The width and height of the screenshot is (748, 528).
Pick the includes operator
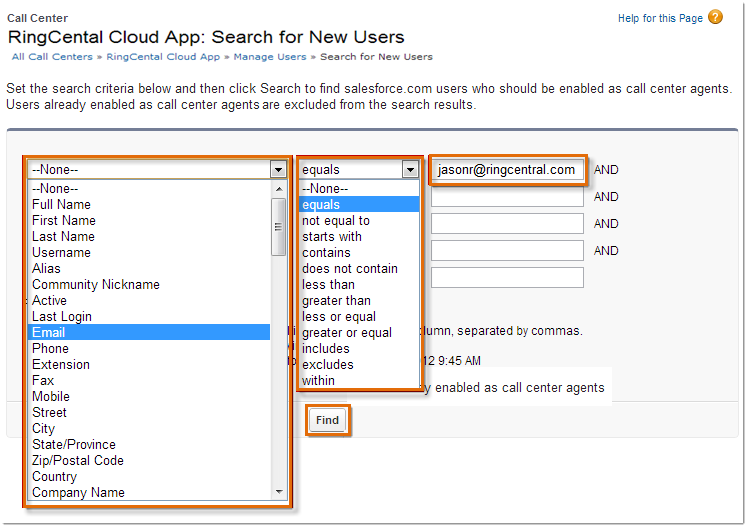[359, 349]
